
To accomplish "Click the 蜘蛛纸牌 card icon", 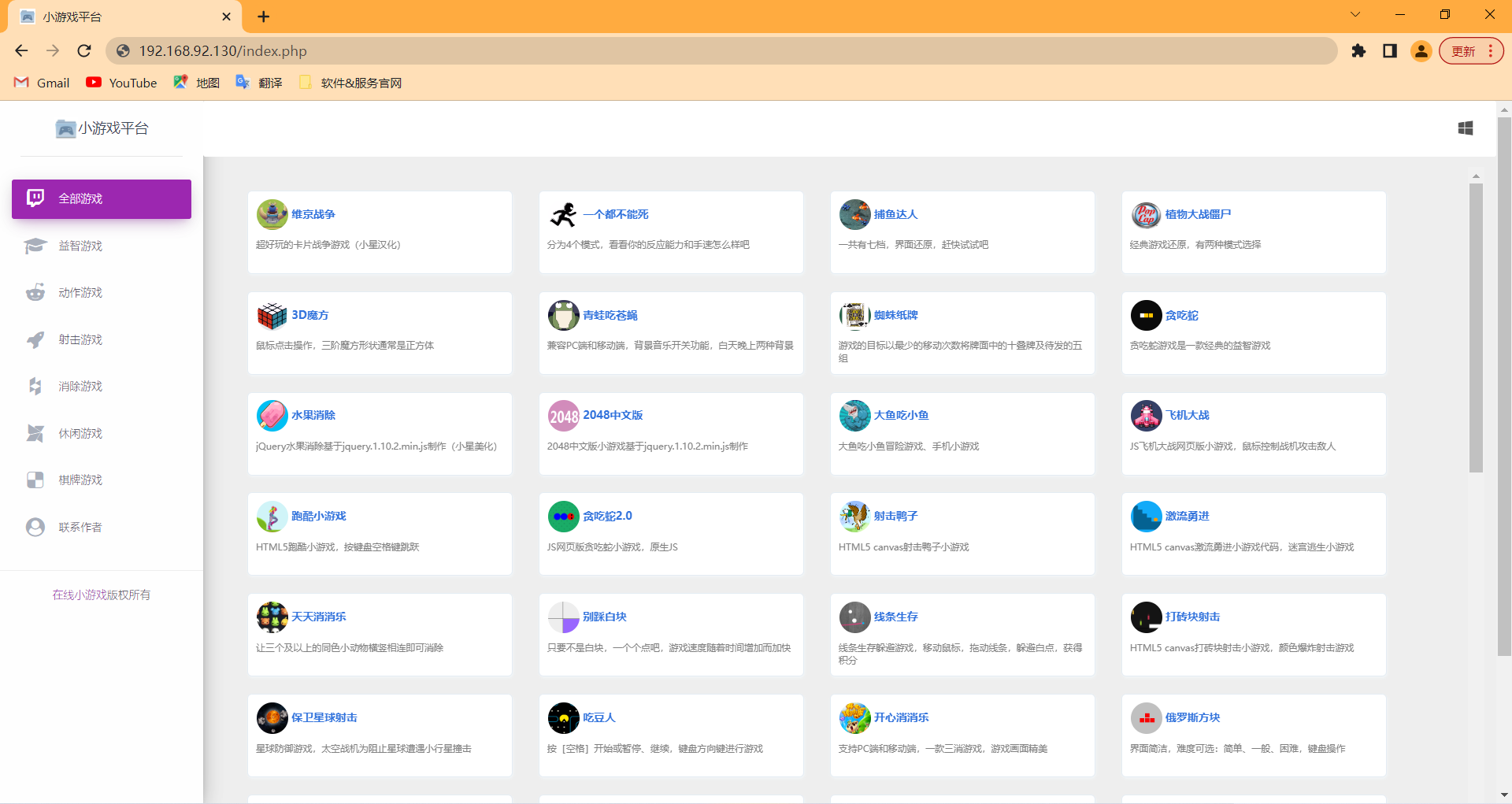I will tap(854, 315).
